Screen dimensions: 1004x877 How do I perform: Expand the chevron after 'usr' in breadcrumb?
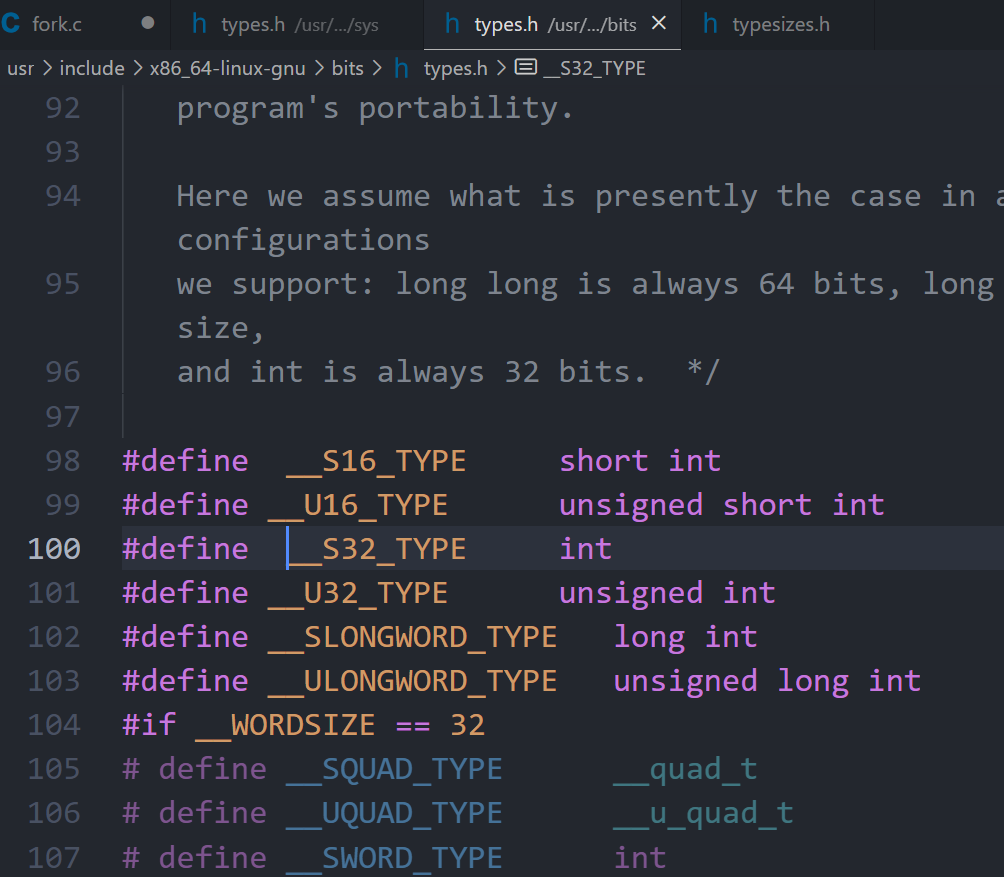(x=47, y=68)
